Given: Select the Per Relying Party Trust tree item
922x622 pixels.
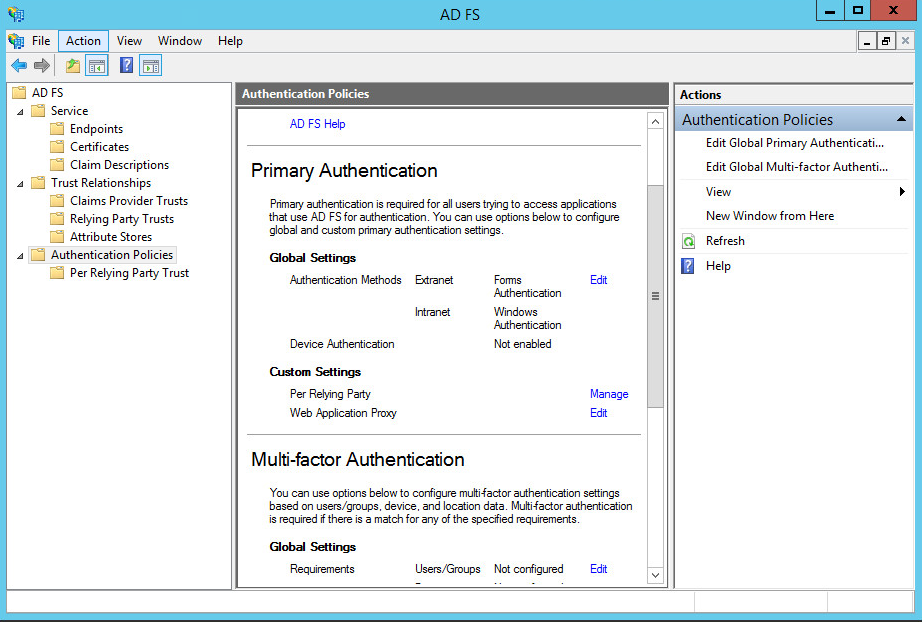Looking at the screenshot, I should tap(129, 273).
